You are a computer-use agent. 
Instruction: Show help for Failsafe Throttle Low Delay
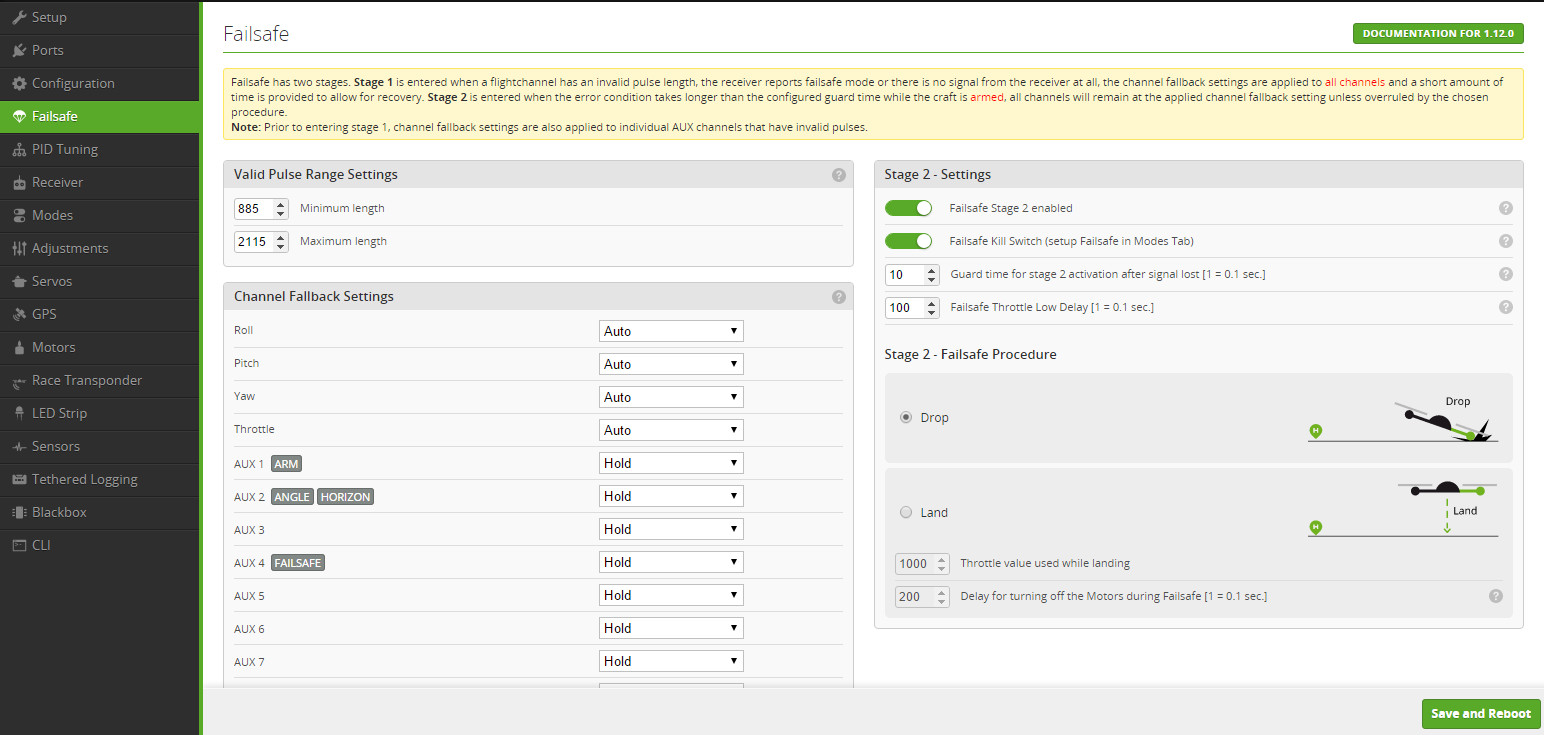pyautogui.click(x=1505, y=307)
